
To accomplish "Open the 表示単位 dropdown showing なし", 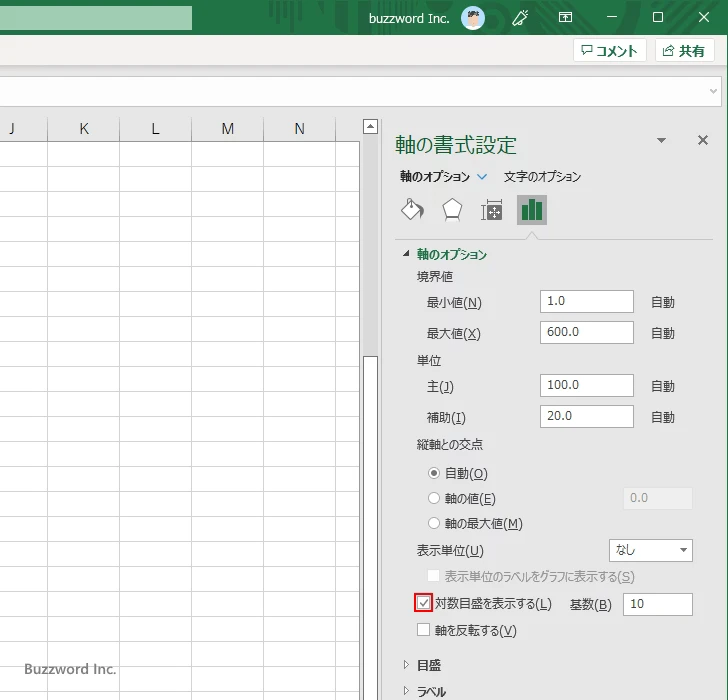I will 650,550.
